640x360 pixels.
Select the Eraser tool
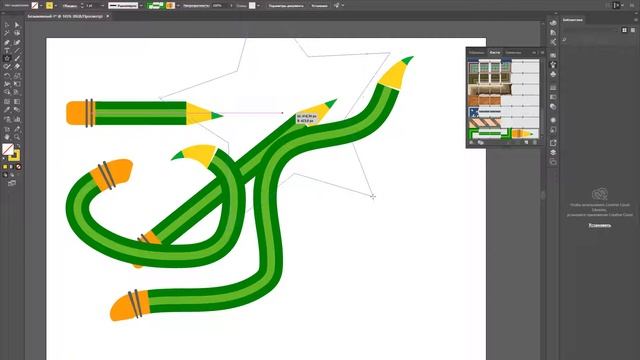(17, 67)
